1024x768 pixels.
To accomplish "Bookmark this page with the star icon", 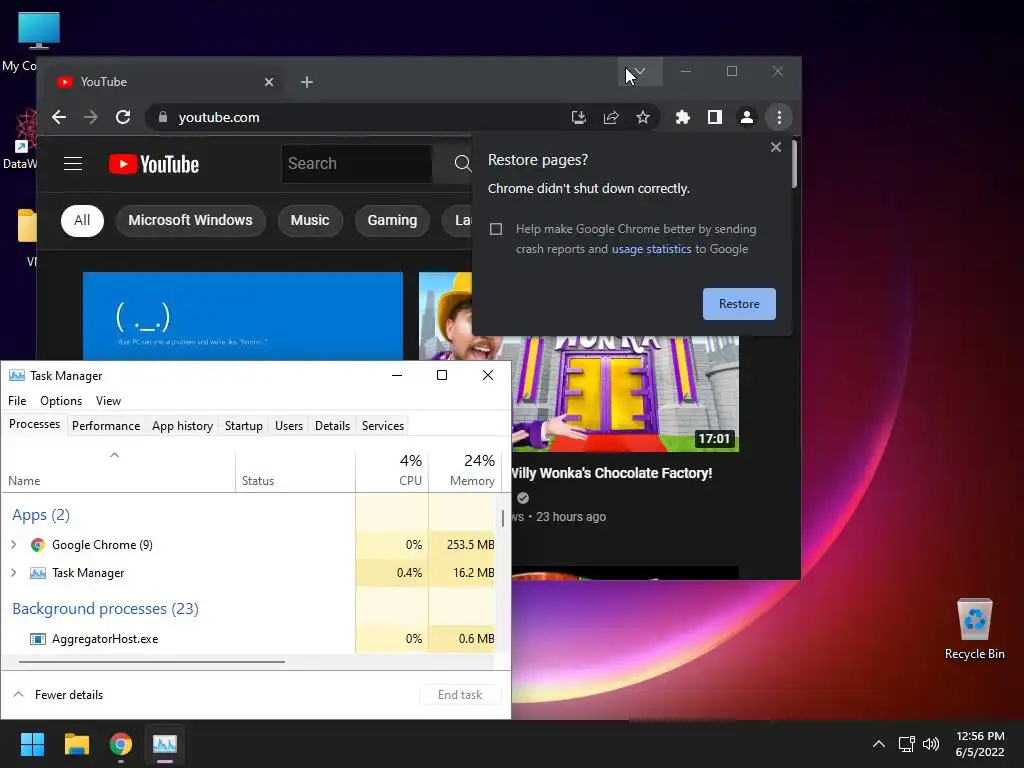I will tap(643, 117).
